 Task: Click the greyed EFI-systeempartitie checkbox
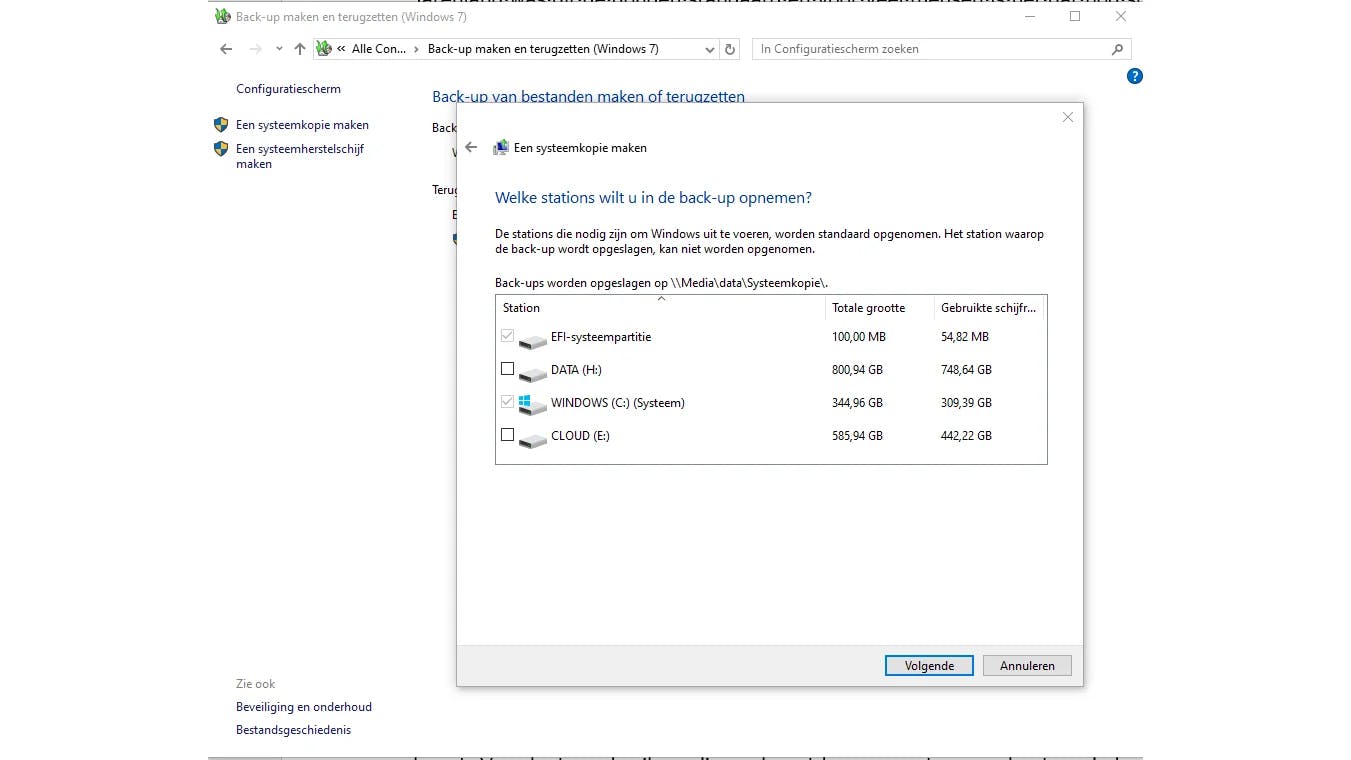coord(507,336)
